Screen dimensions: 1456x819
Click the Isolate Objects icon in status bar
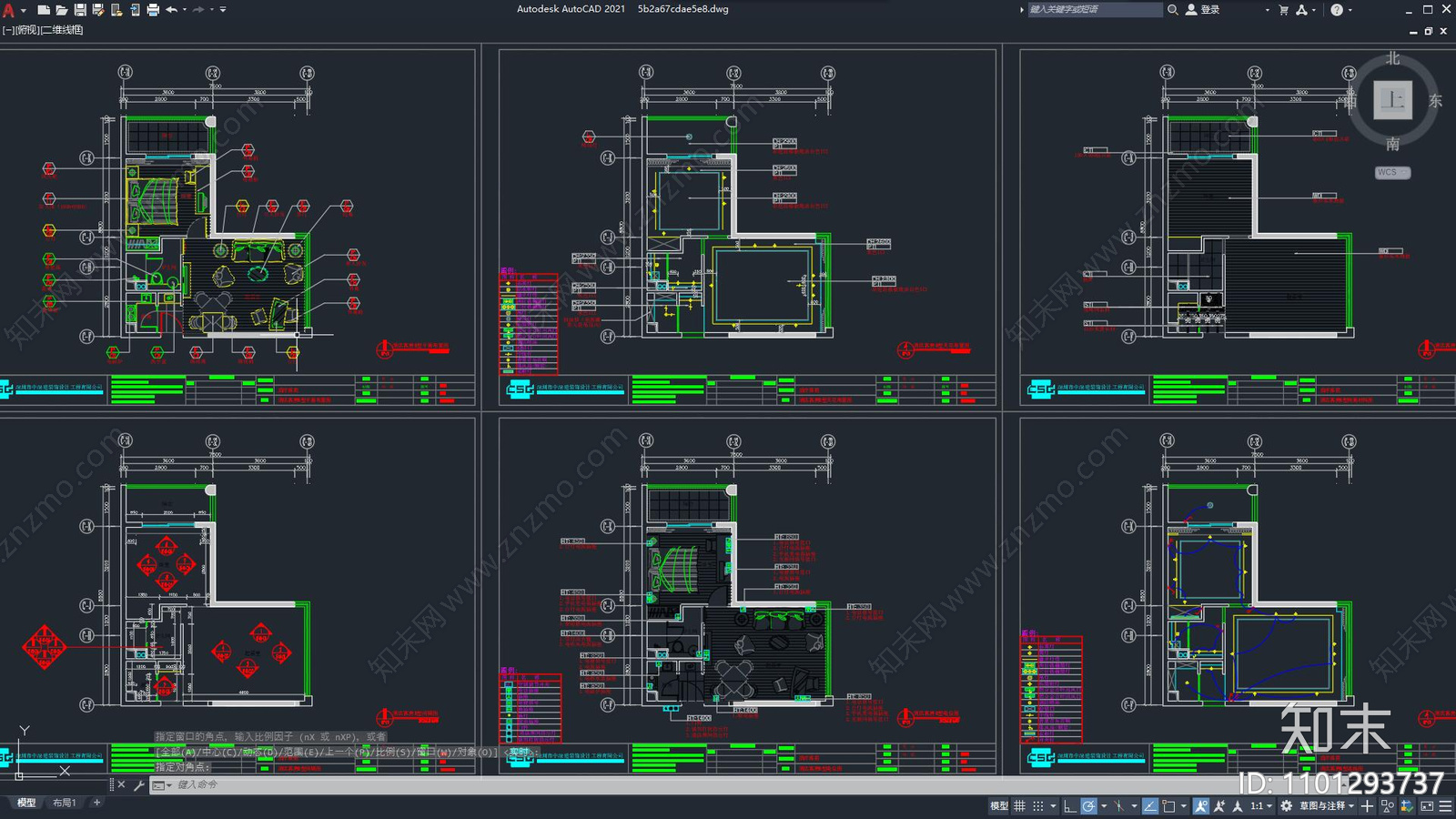click(1387, 806)
